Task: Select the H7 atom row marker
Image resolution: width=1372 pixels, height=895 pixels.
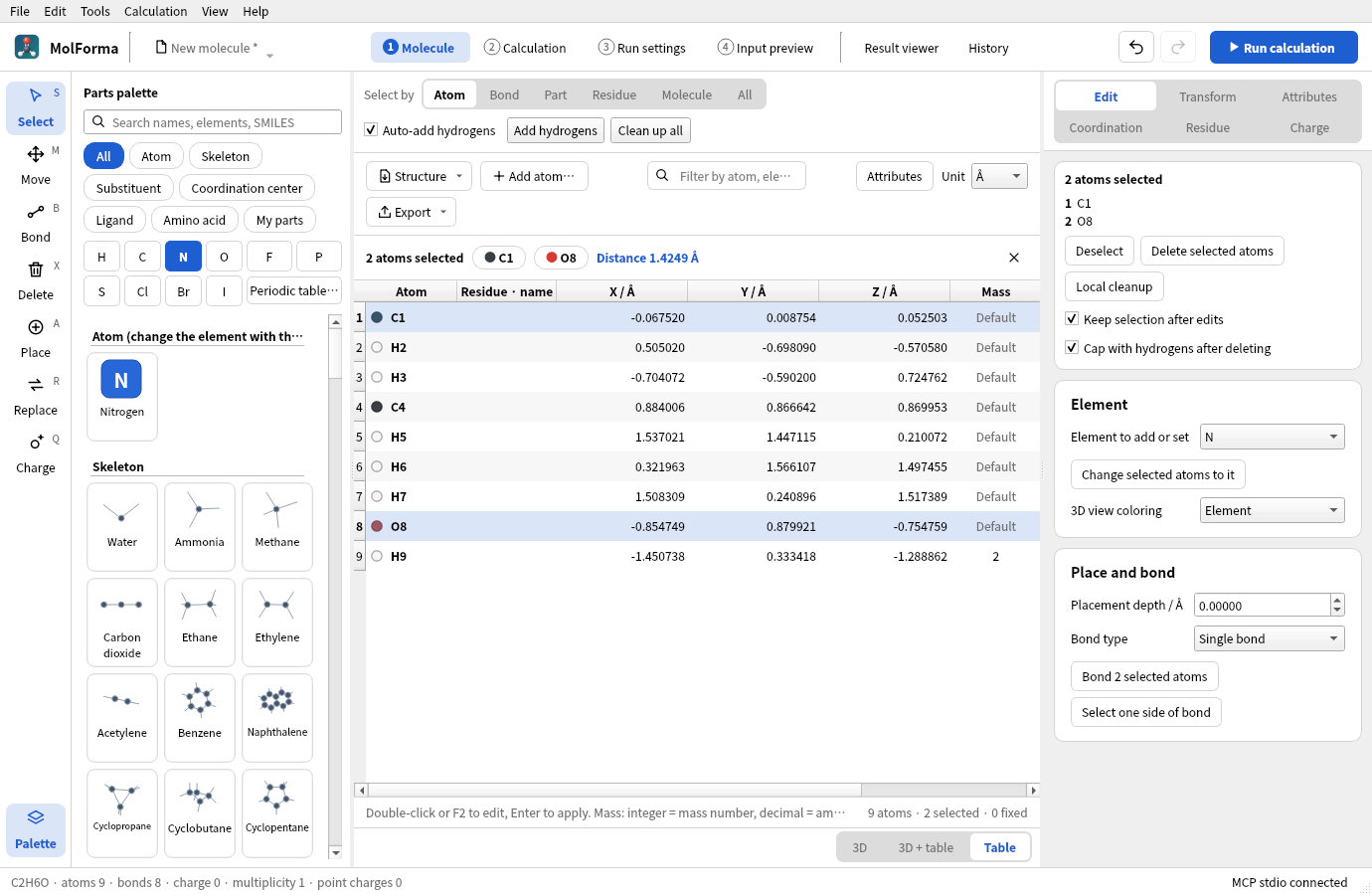Action: pos(377,496)
